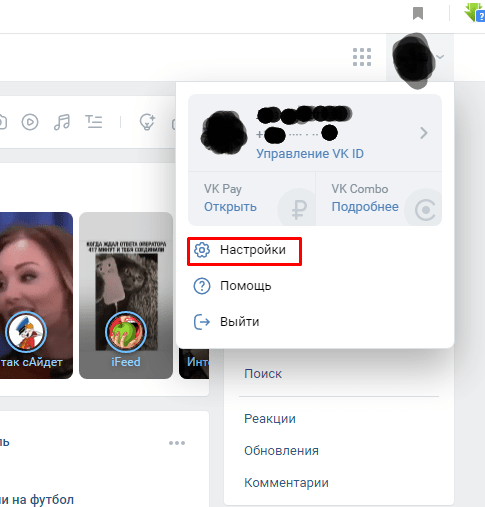Click Открыть under VK Pay

coord(230,207)
